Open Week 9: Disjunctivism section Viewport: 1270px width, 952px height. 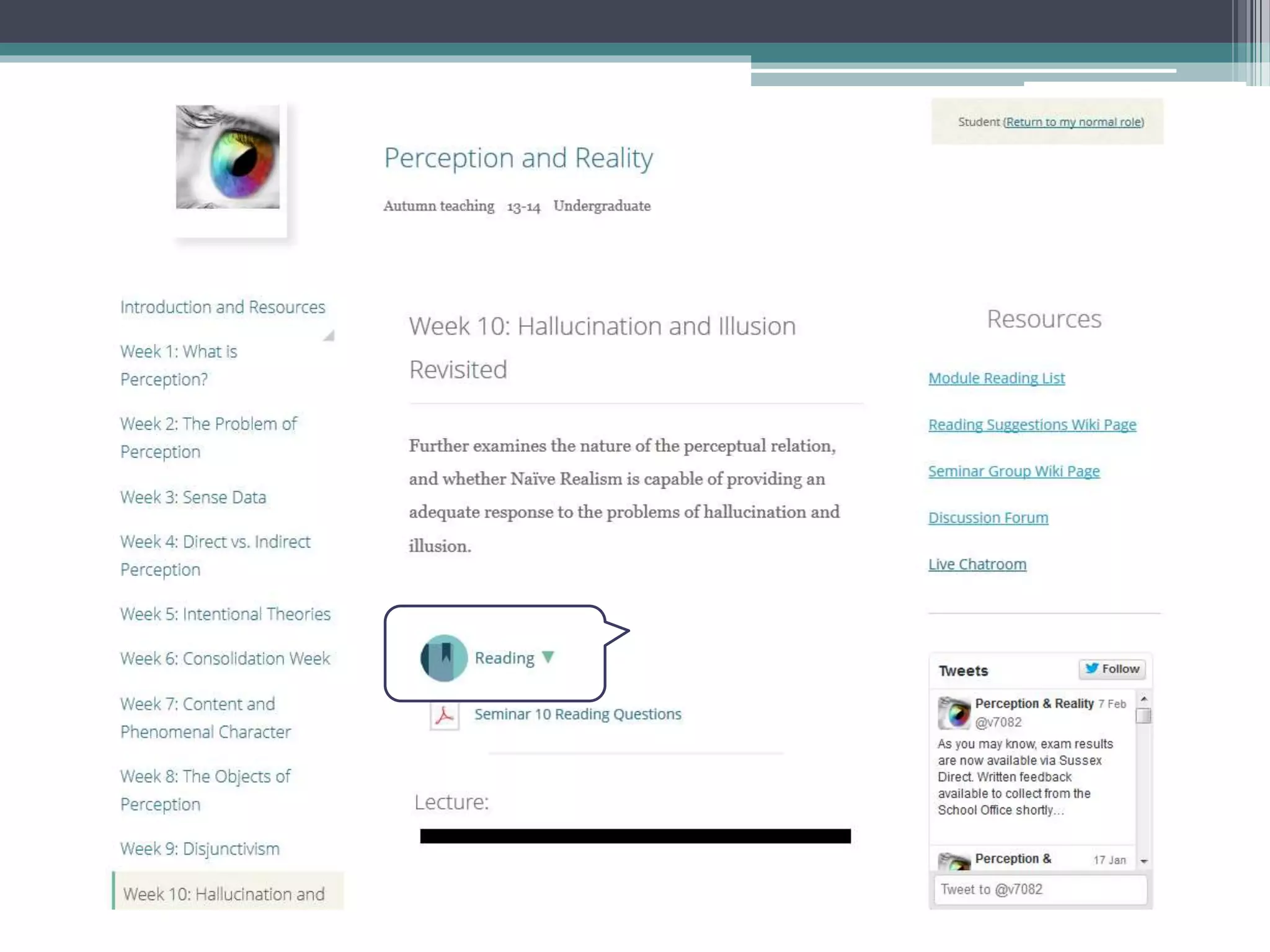coord(200,848)
